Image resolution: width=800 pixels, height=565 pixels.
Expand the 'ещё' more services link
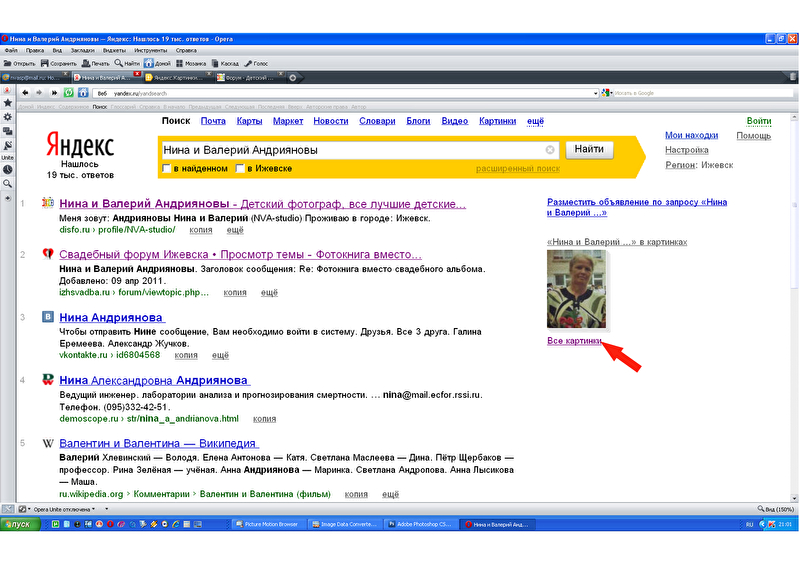(536, 121)
